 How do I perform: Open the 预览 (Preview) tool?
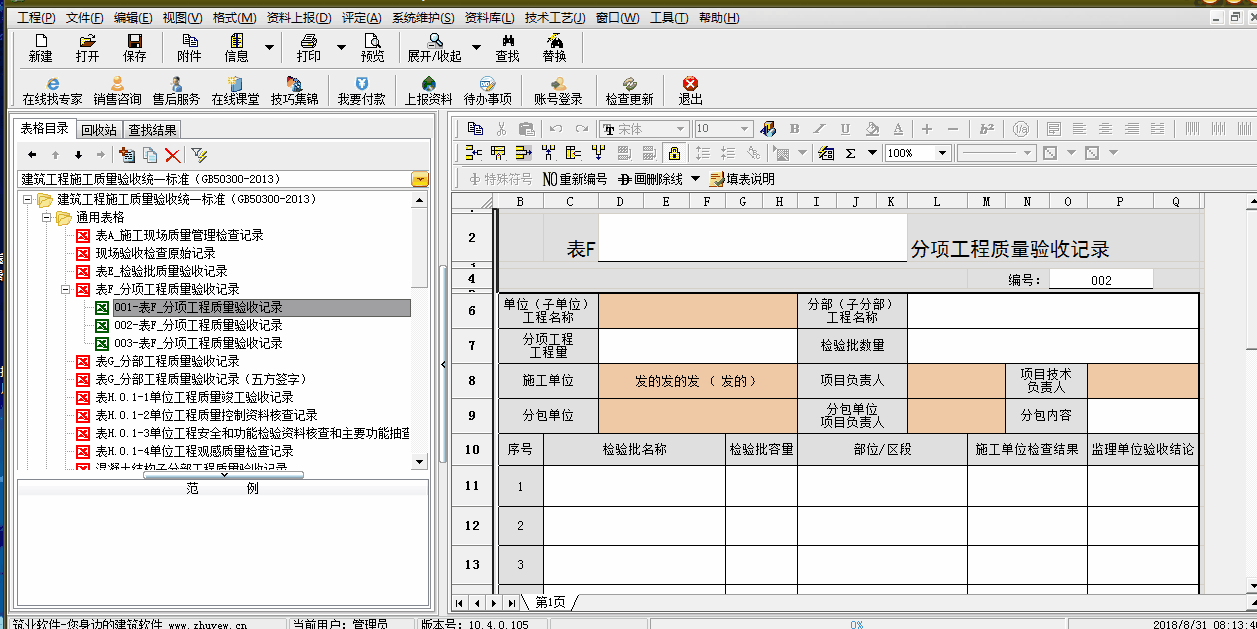click(372, 47)
